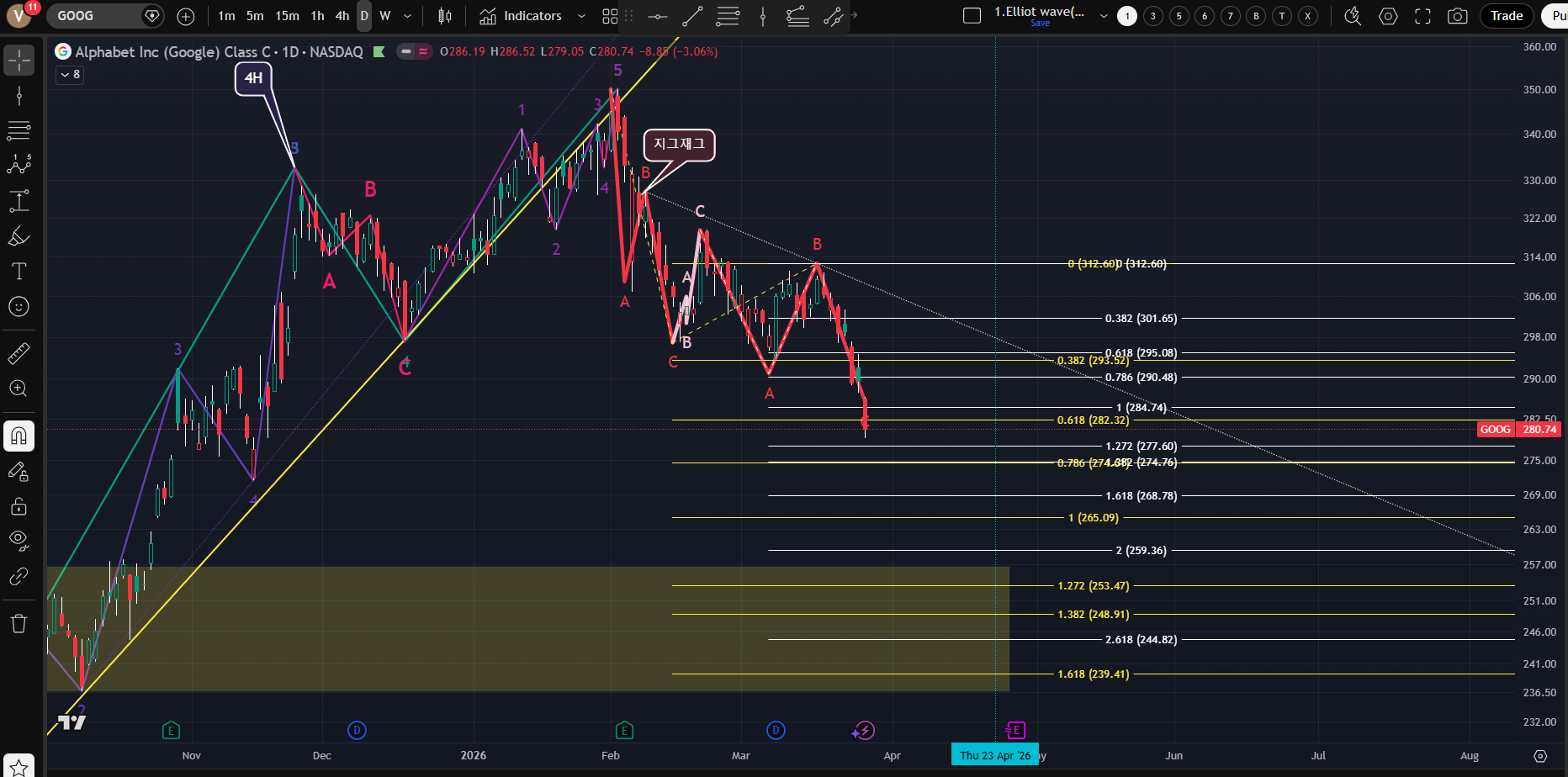Click the candlestick chart style icon
Image resolution: width=1568 pixels, height=777 pixels.
coord(445,16)
